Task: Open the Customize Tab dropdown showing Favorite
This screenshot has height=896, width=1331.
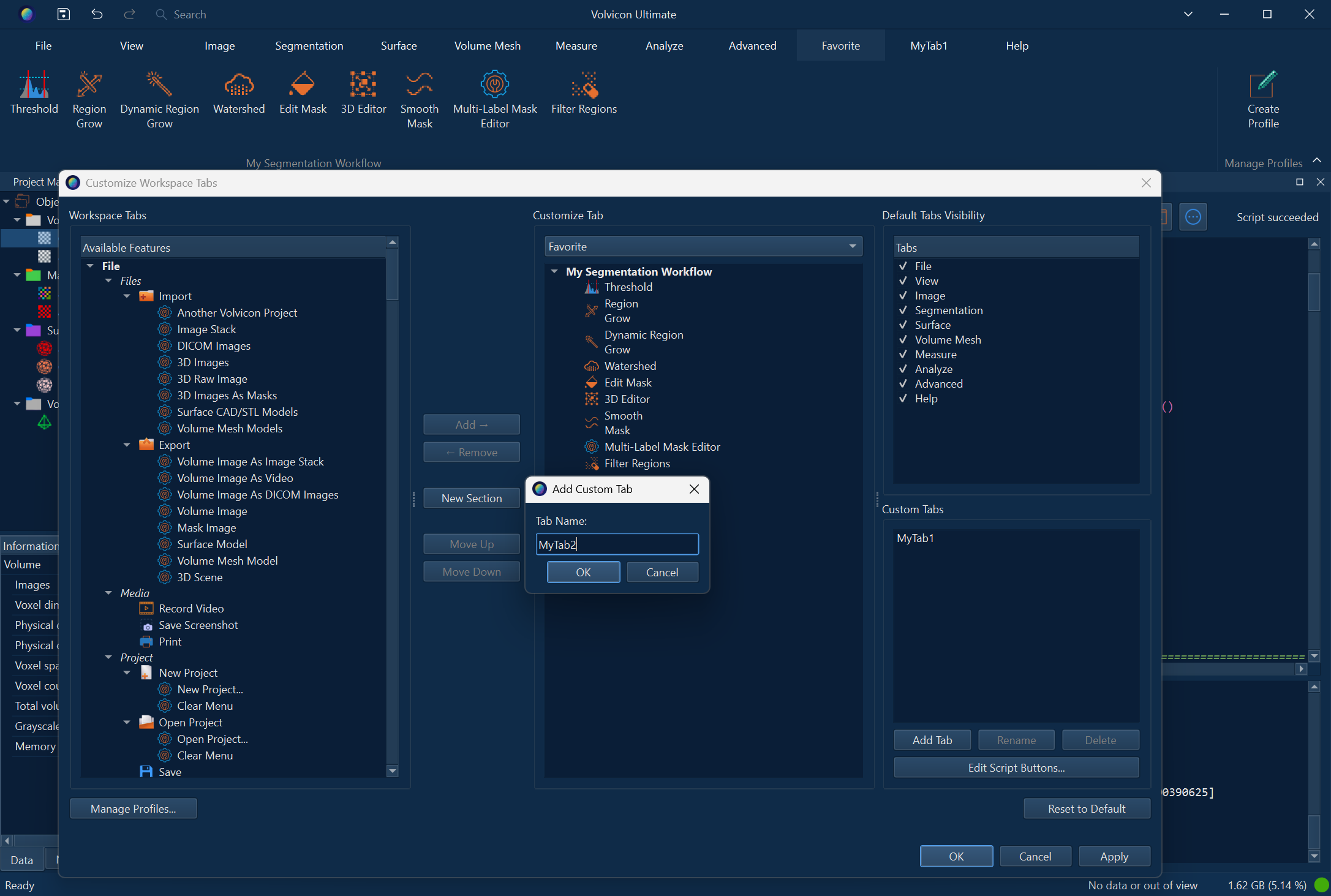Action: coord(852,246)
